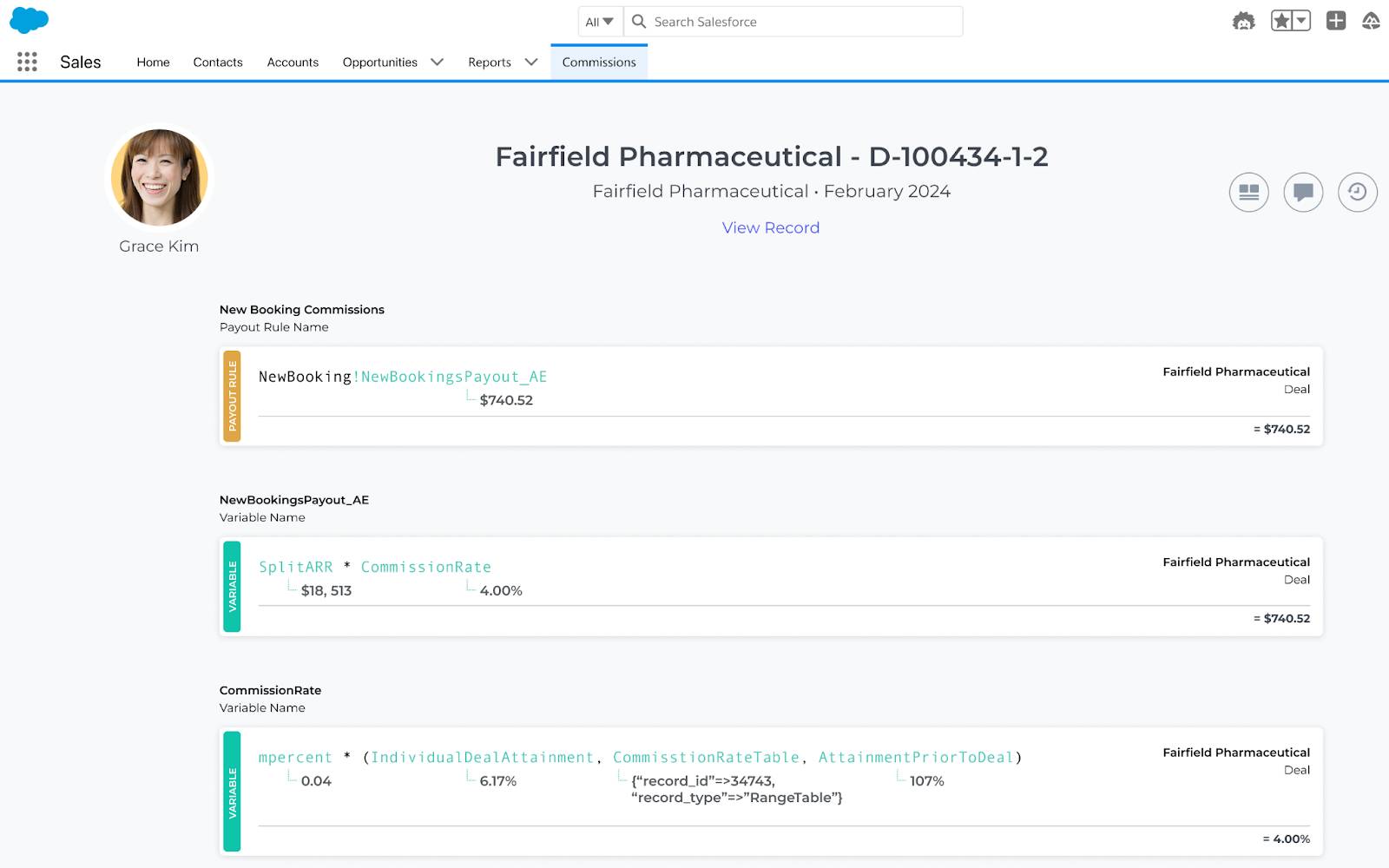Viewport: 1389px width, 868px height.
Task: Click the CommisstionRateTable variable
Action: tap(707, 758)
